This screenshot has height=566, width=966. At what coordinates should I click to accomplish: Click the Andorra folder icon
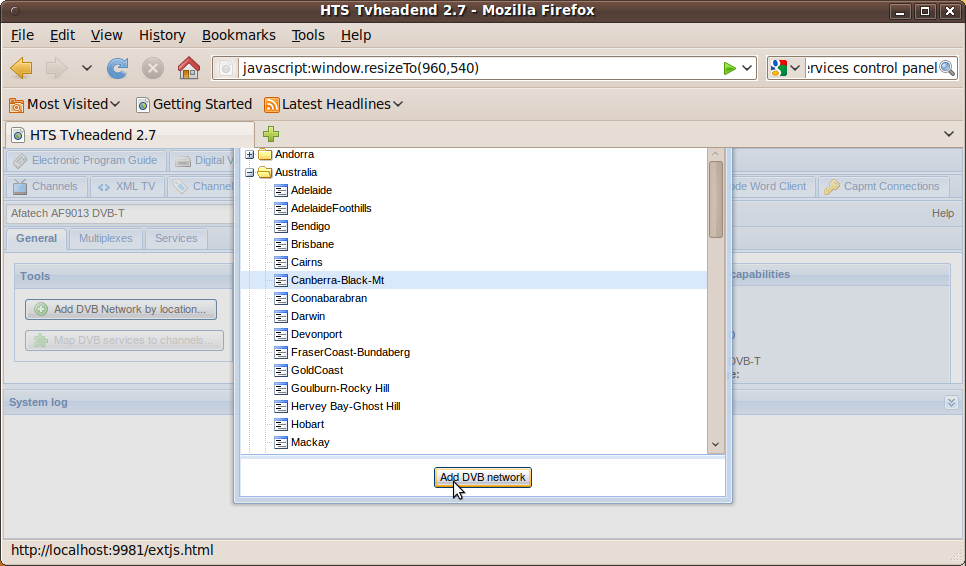265,155
